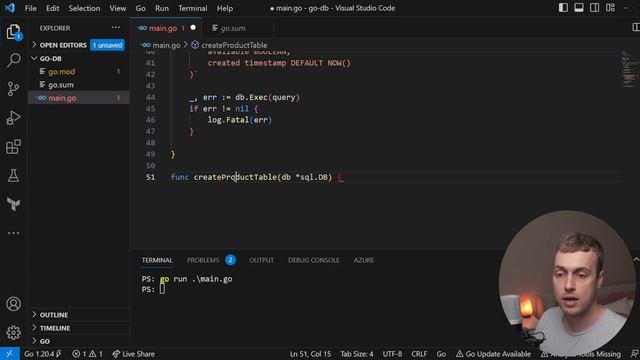The width and height of the screenshot is (640, 360).
Task: Open go.mod in the file tree
Action: pos(78,71)
